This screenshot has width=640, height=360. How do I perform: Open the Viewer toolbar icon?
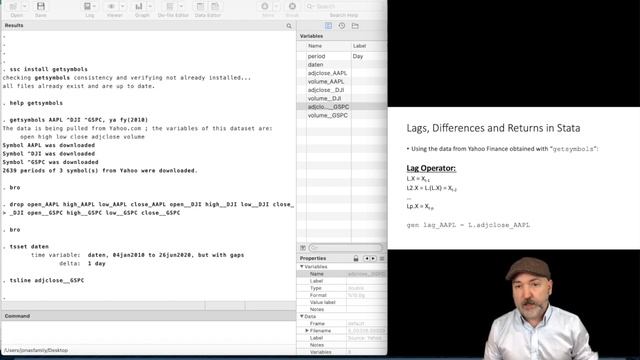click(x=111, y=6)
